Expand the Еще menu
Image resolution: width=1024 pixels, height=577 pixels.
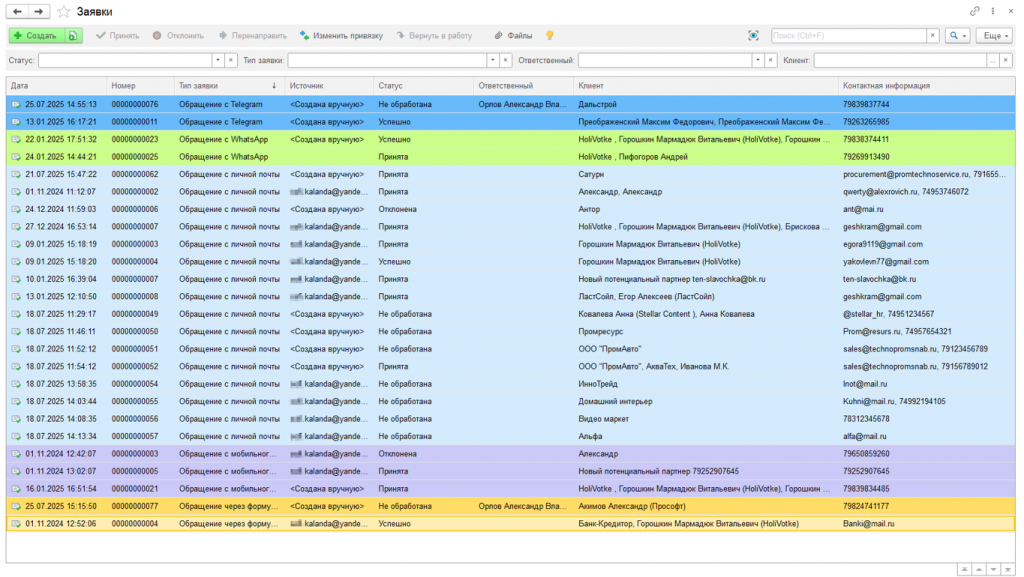pos(994,35)
